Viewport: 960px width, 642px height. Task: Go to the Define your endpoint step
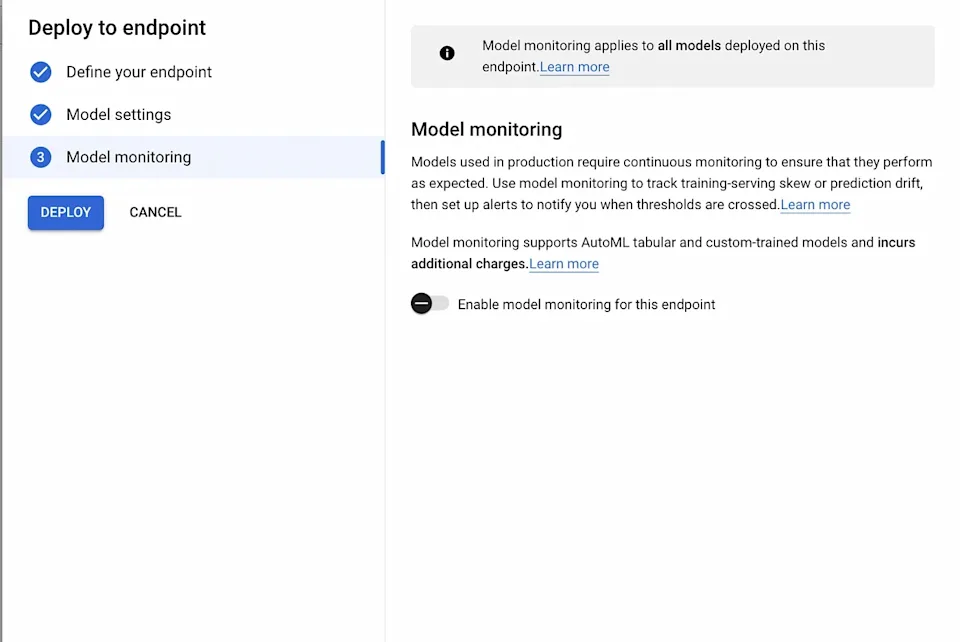click(x=139, y=72)
